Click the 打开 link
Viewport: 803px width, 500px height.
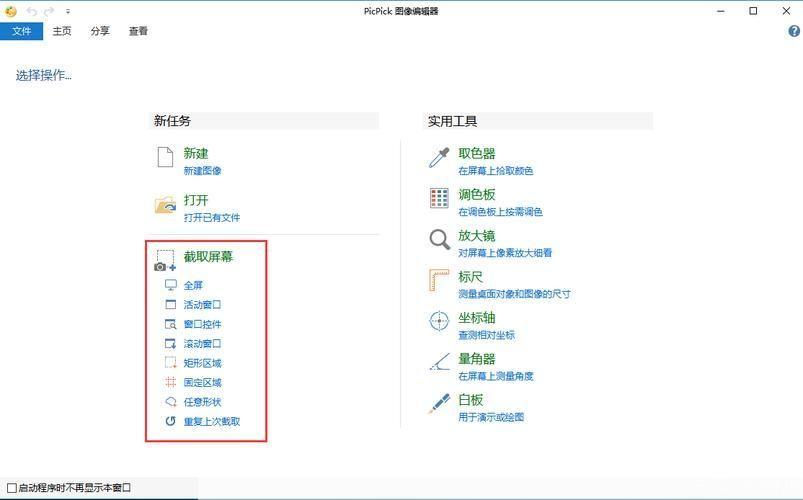click(x=196, y=200)
